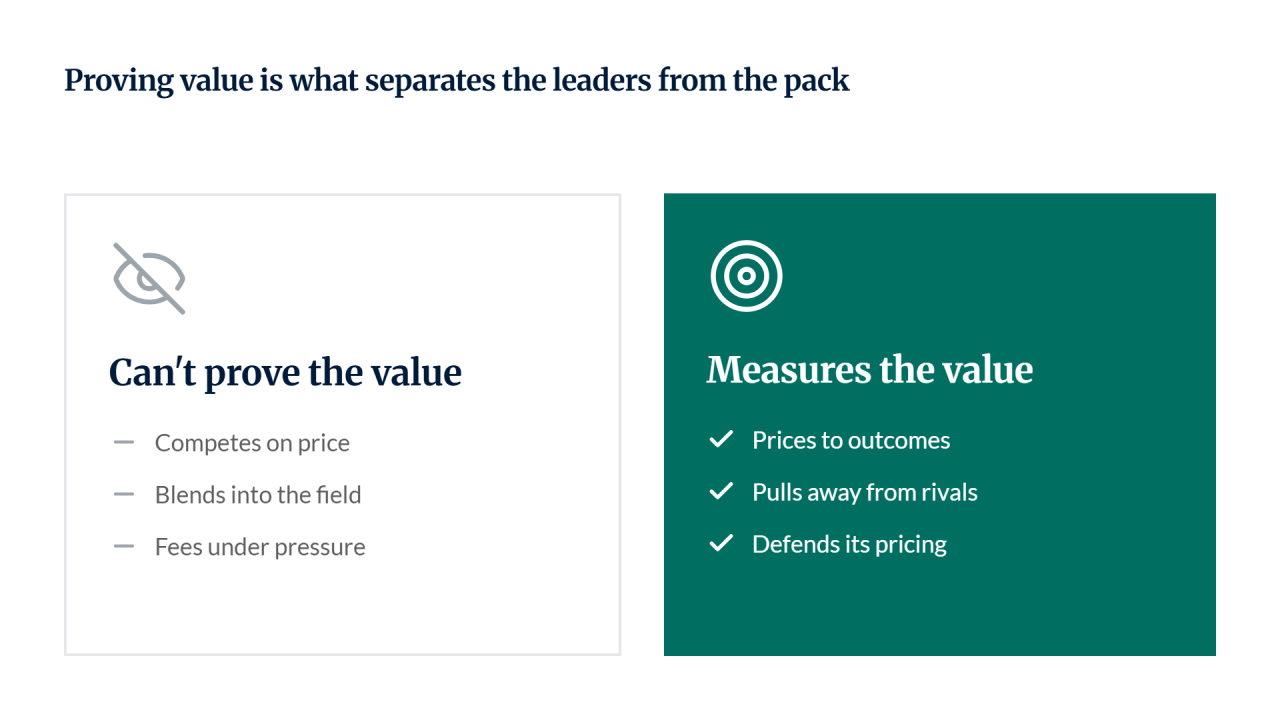Click checkmark beside Prices to outcomes
This screenshot has width=1280, height=720.
coord(721,440)
